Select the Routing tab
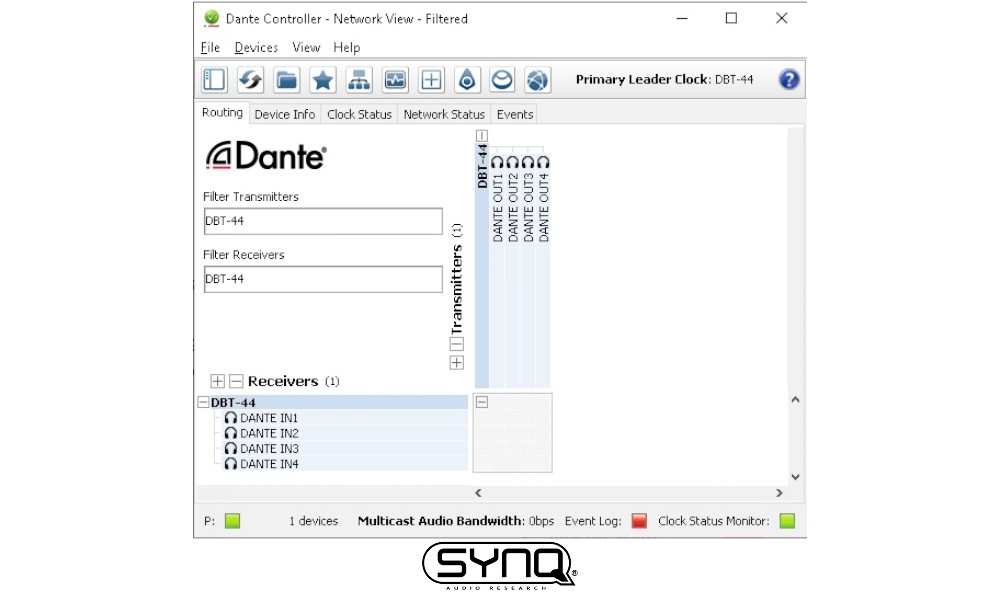1000x600 pixels. click(222, 113)
